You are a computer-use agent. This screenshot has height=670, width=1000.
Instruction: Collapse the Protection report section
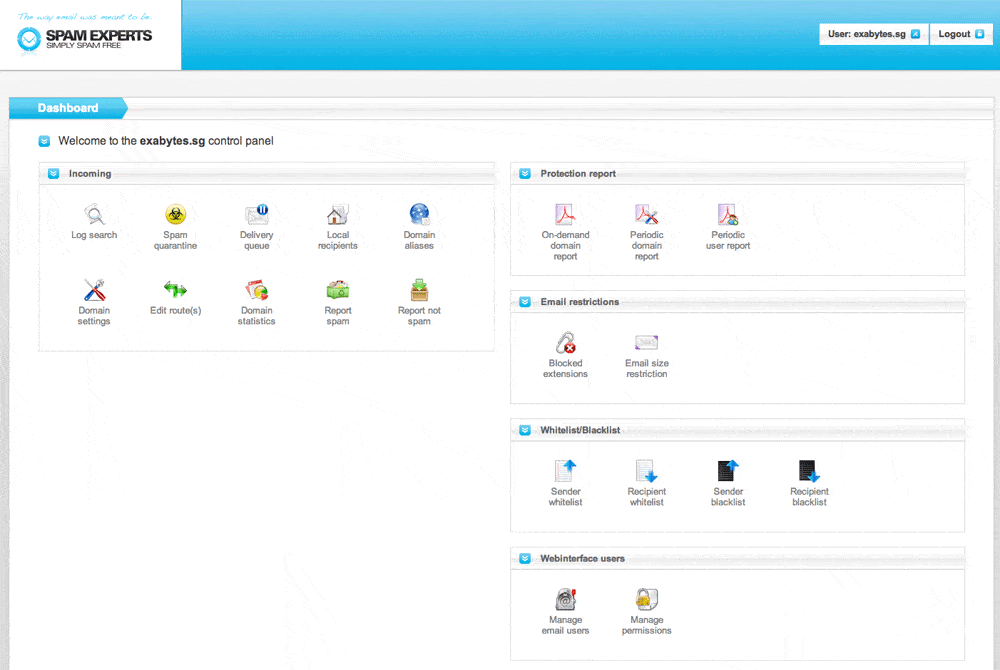[525, 173]
